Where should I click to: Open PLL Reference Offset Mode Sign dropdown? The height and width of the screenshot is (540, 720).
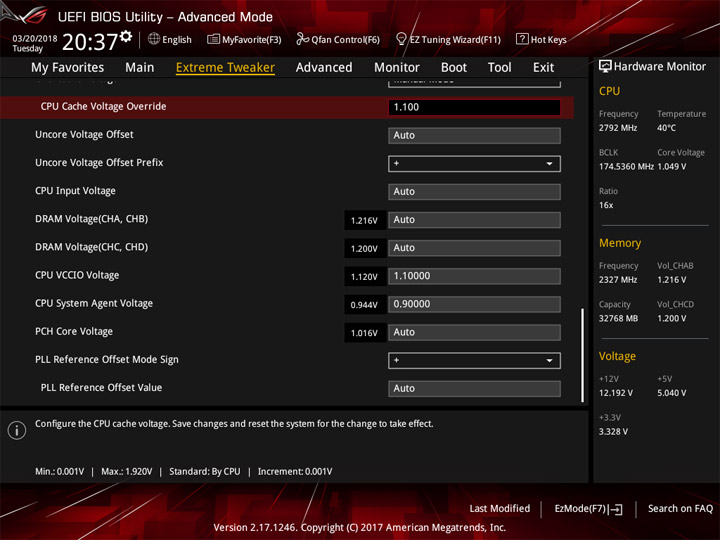click(x=474, y=360)
